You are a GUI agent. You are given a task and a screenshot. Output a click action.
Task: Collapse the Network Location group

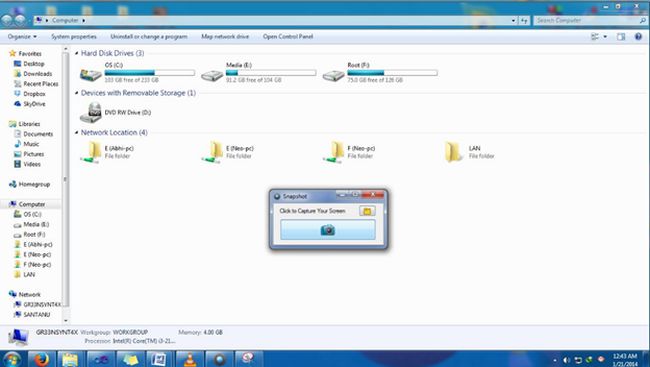tap(77, 132)
